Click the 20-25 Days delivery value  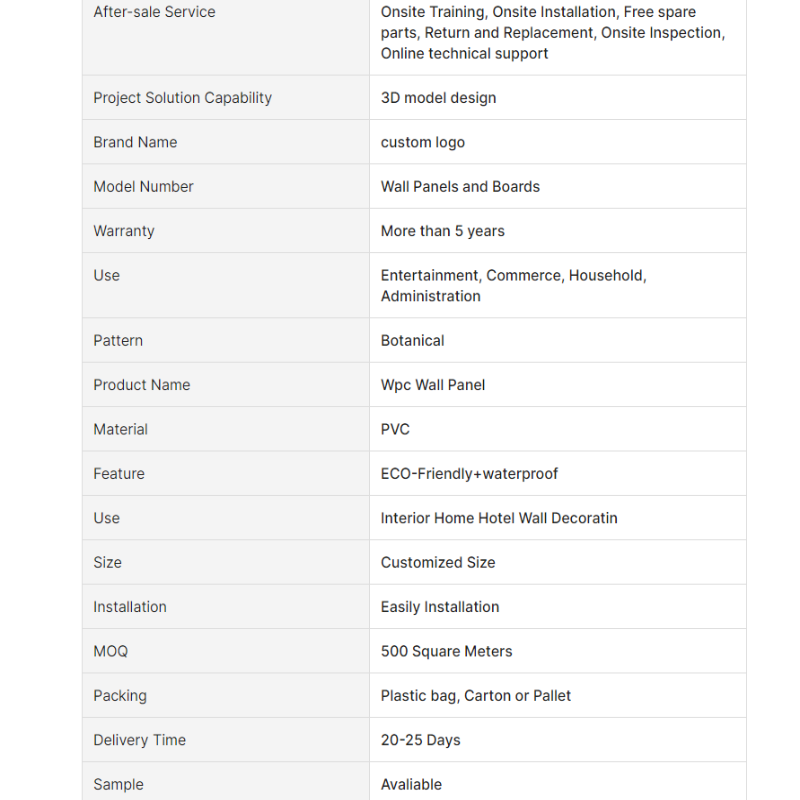[420, 740]
